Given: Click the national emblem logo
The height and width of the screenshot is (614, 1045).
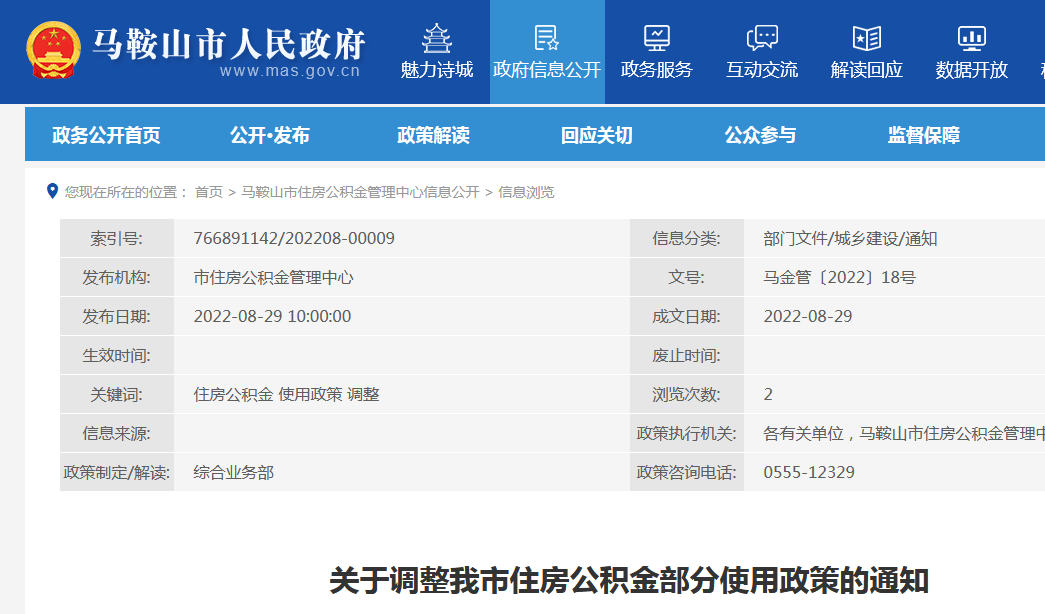Looking at the screenshot, I should click(52, 52).
